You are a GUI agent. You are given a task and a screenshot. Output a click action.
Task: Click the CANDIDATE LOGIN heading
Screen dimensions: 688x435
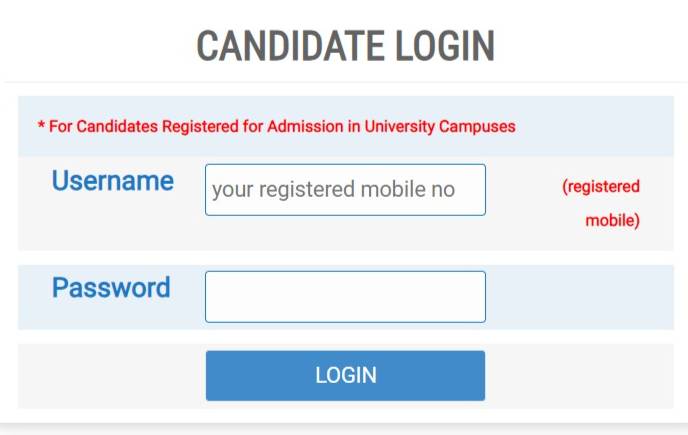(345, 46)
